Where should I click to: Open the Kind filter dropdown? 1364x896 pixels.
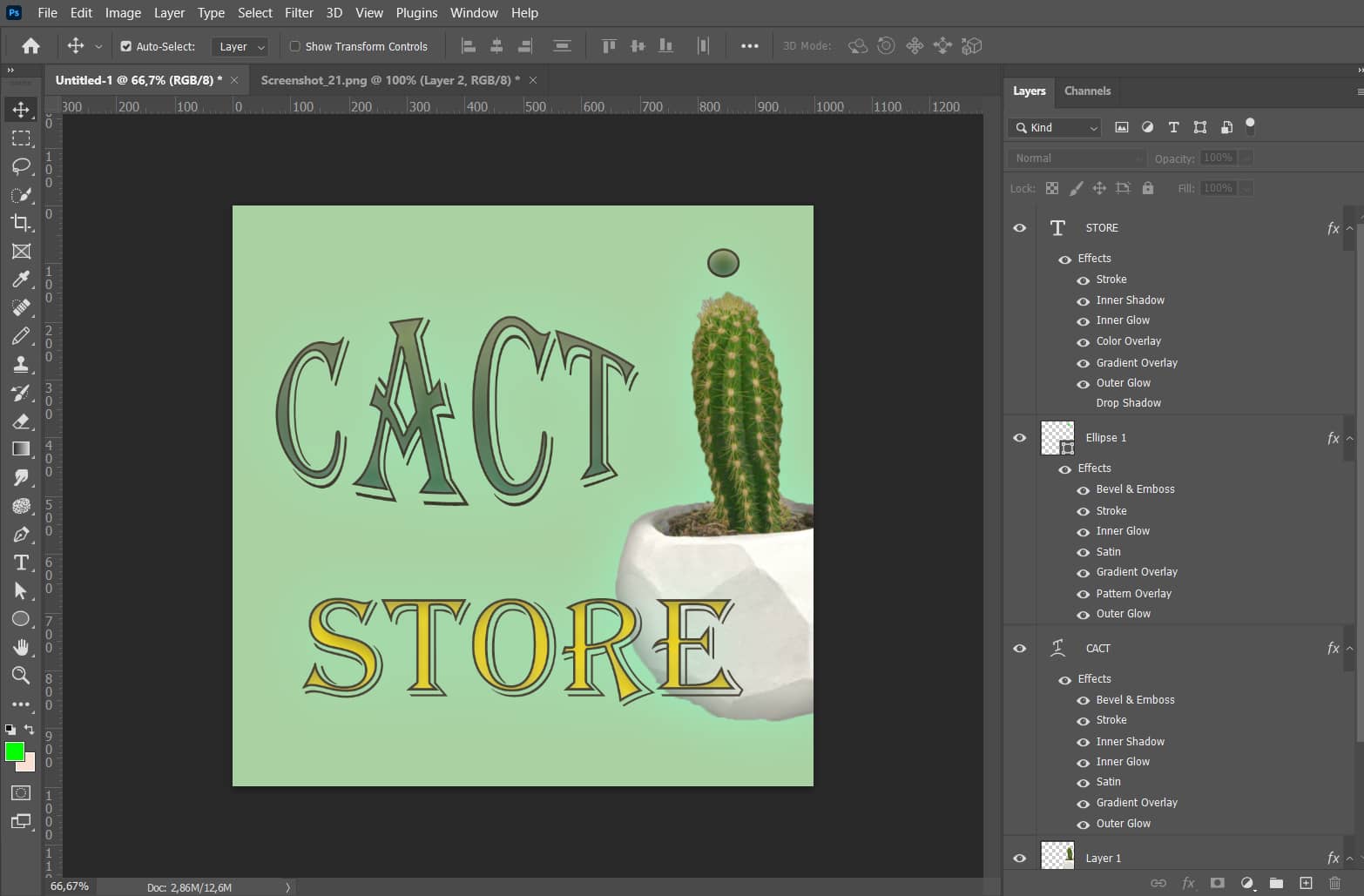pos(1094,127)
